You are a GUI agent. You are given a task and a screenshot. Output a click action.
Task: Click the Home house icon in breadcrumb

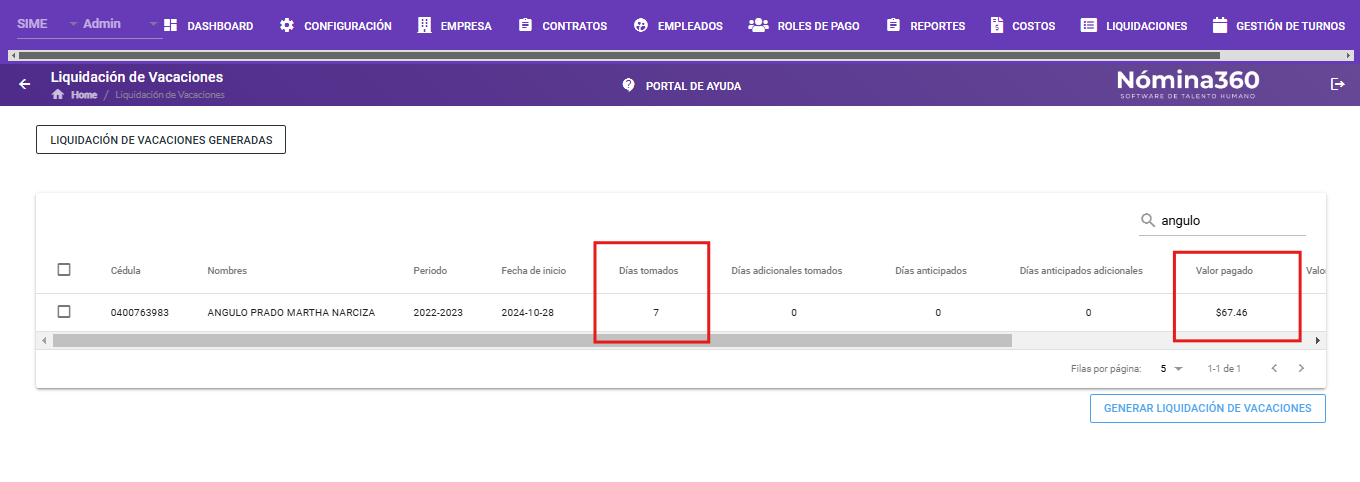click(x=58, y=95)
